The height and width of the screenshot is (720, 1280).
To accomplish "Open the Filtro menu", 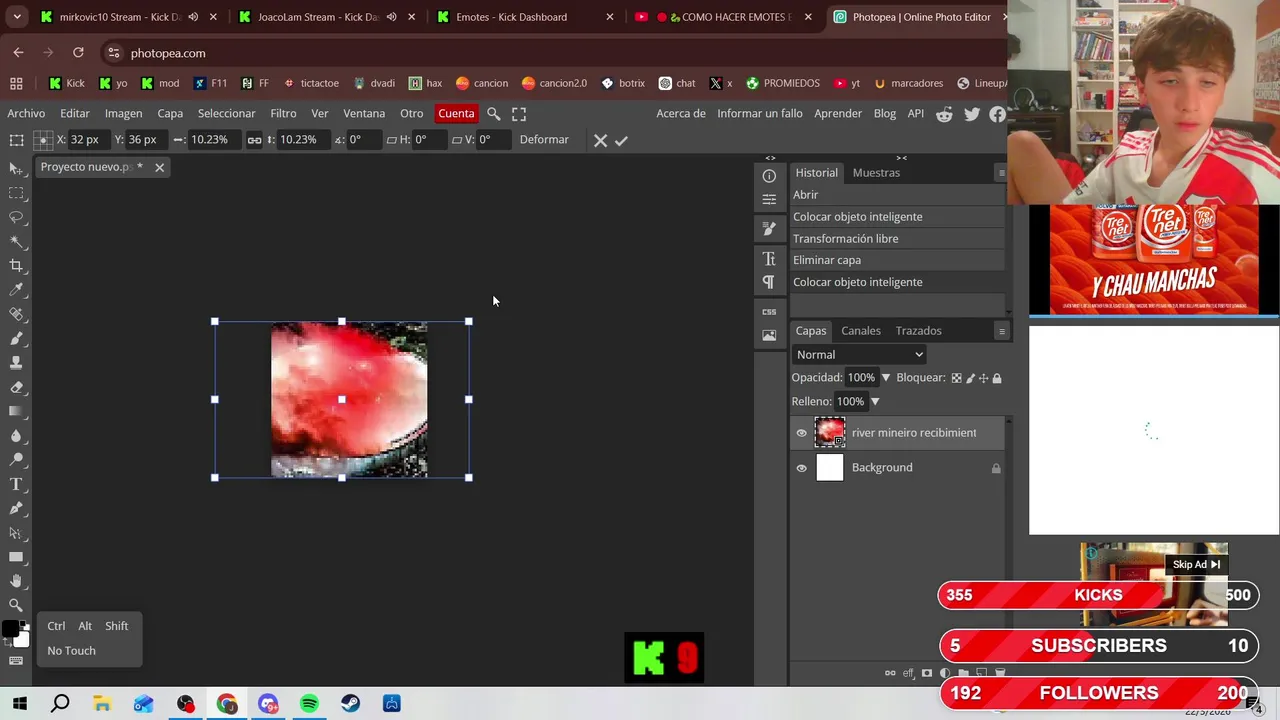I will [x=283, y=114].
